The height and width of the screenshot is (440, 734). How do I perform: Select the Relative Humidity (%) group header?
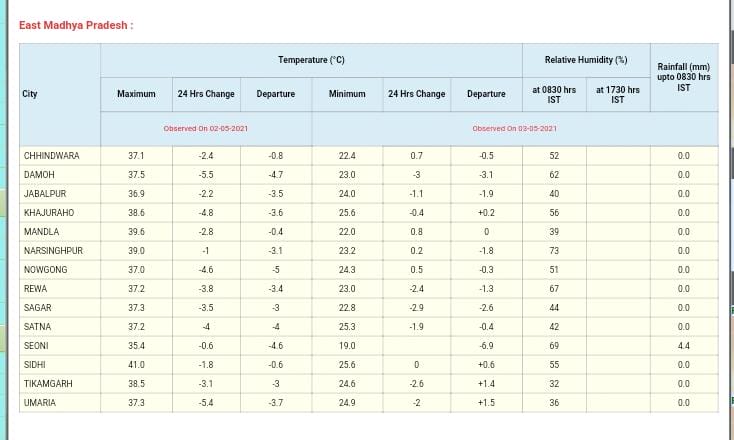[x=585, y=61]
